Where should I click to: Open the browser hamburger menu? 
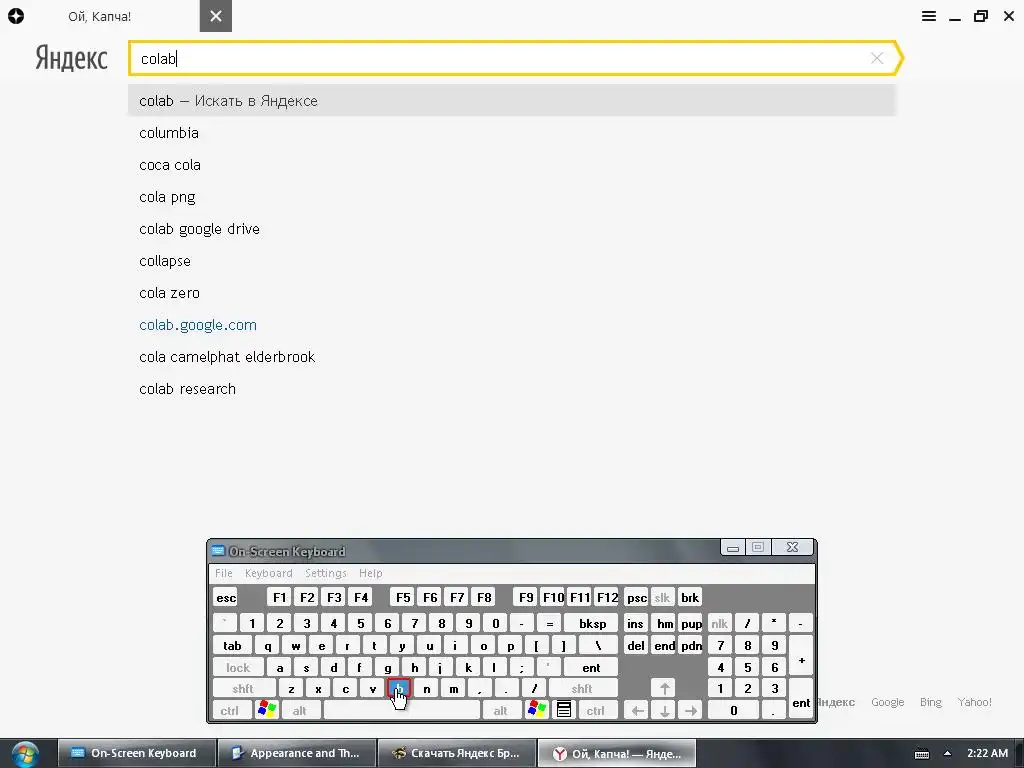[x=929, y=16]
